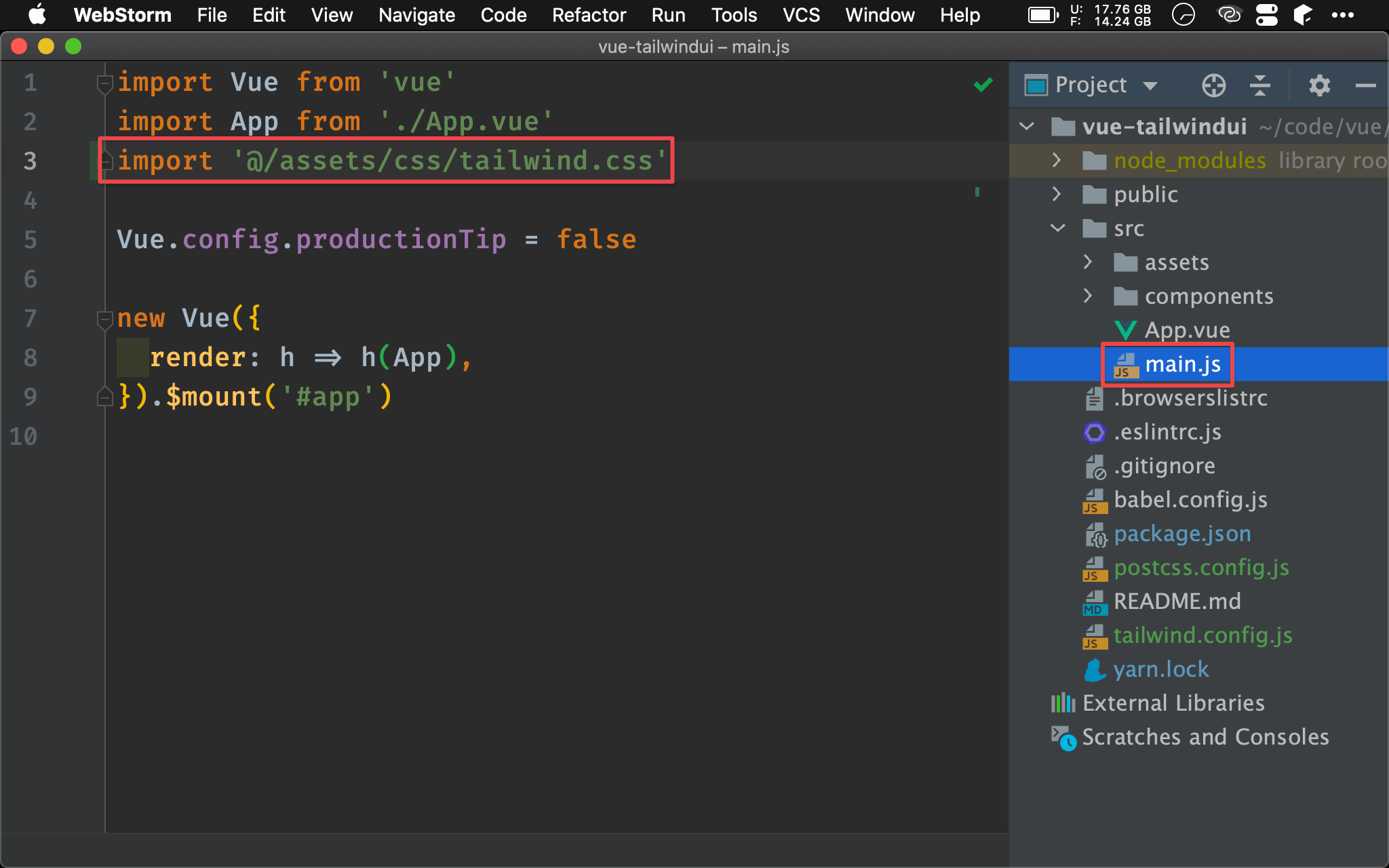
Task: Open the WebStorm application menu
Action: pos(122,14)
